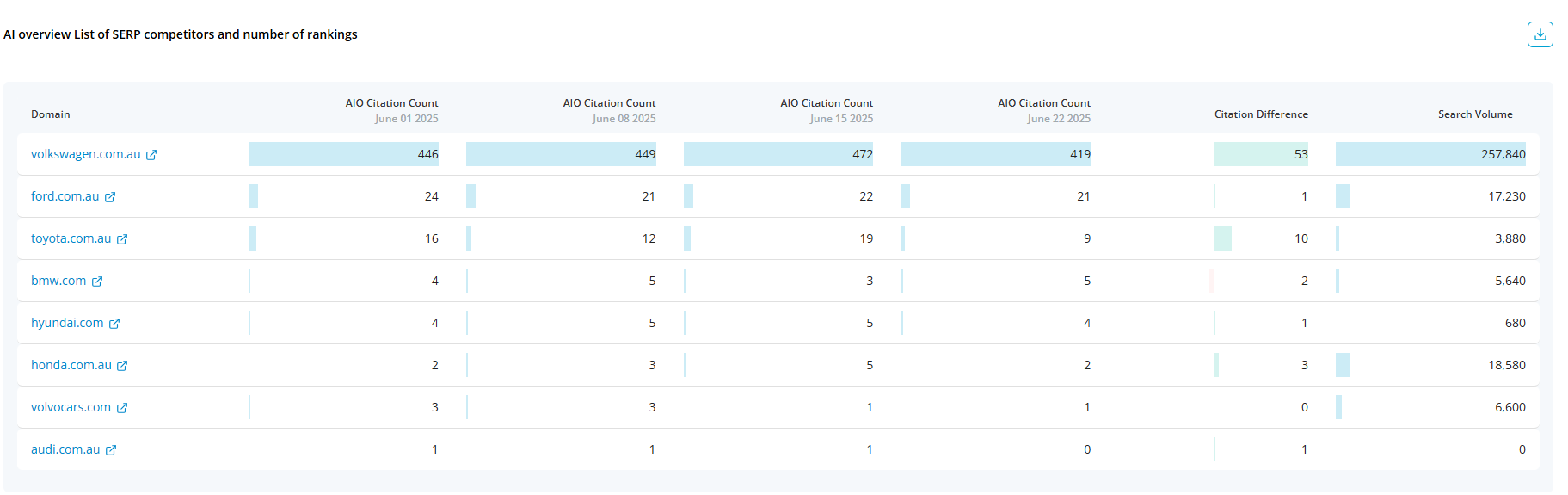Select toyota search volume 3,880
Image resolution: width=1568 pixels, height=495 pixels.
point(1510,238)
